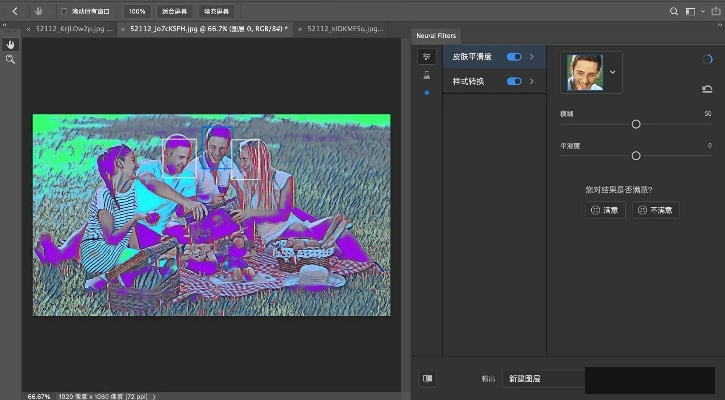Toggle the before/after preview icon
Viewport: 725px width, 400px height.
coord(427,379)
